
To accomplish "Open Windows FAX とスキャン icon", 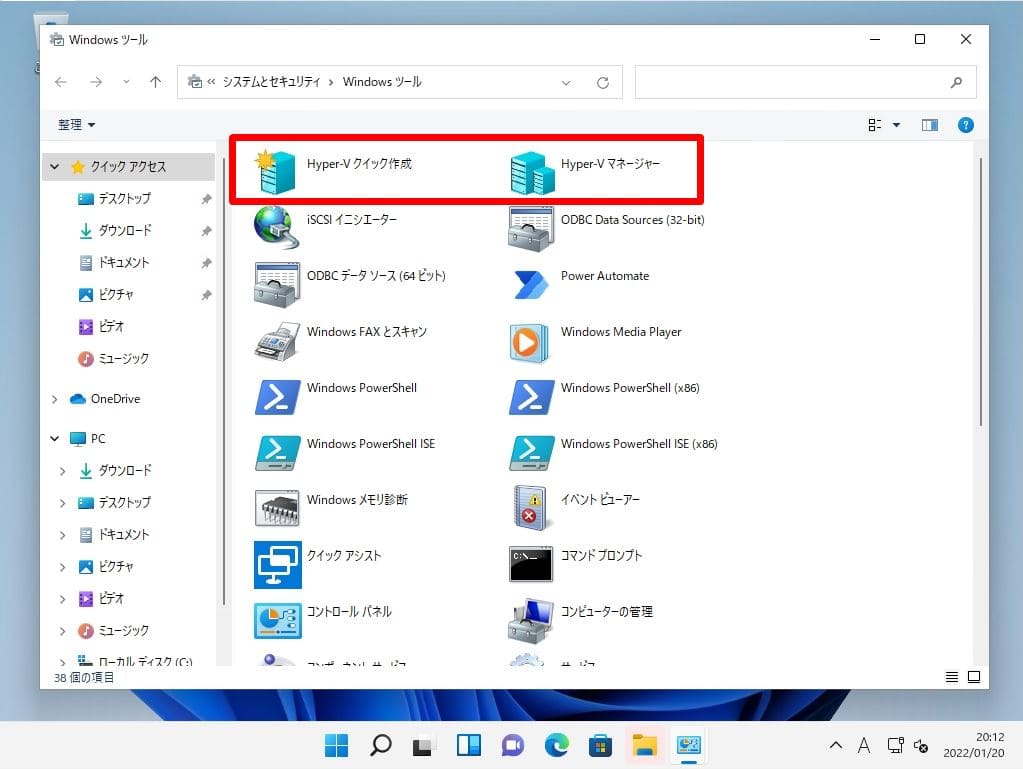I will point(277,340).
